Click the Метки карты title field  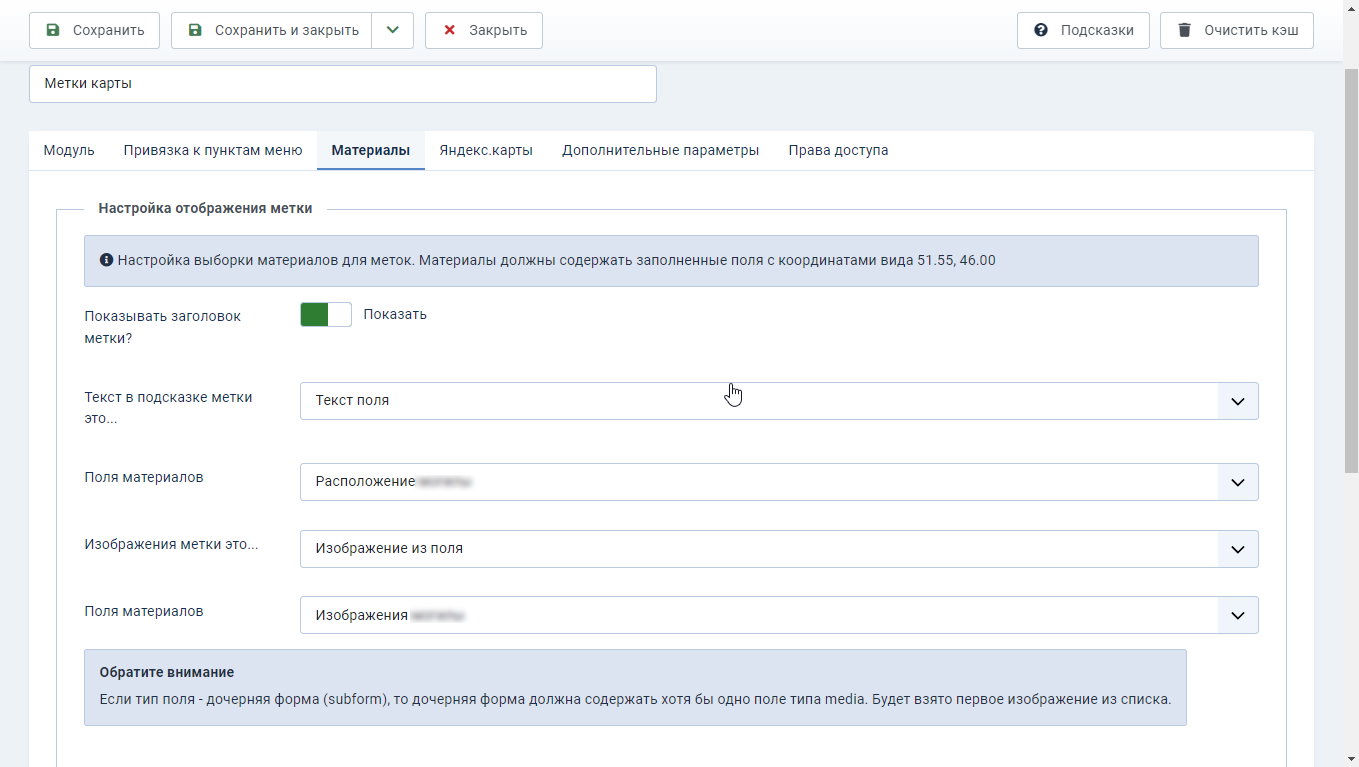(343, 84)
